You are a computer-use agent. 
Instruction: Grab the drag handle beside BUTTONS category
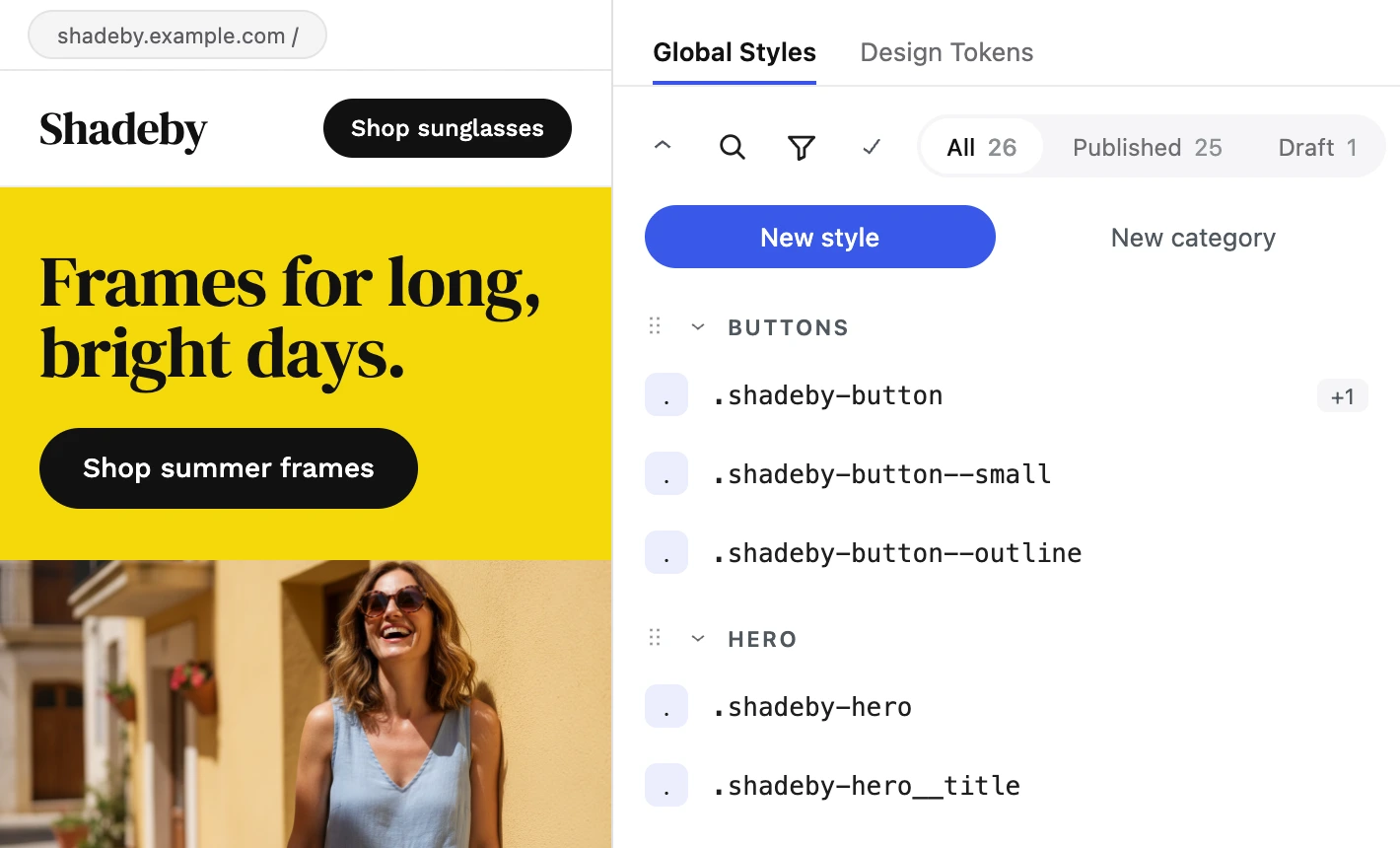click(x=655, y=326)
